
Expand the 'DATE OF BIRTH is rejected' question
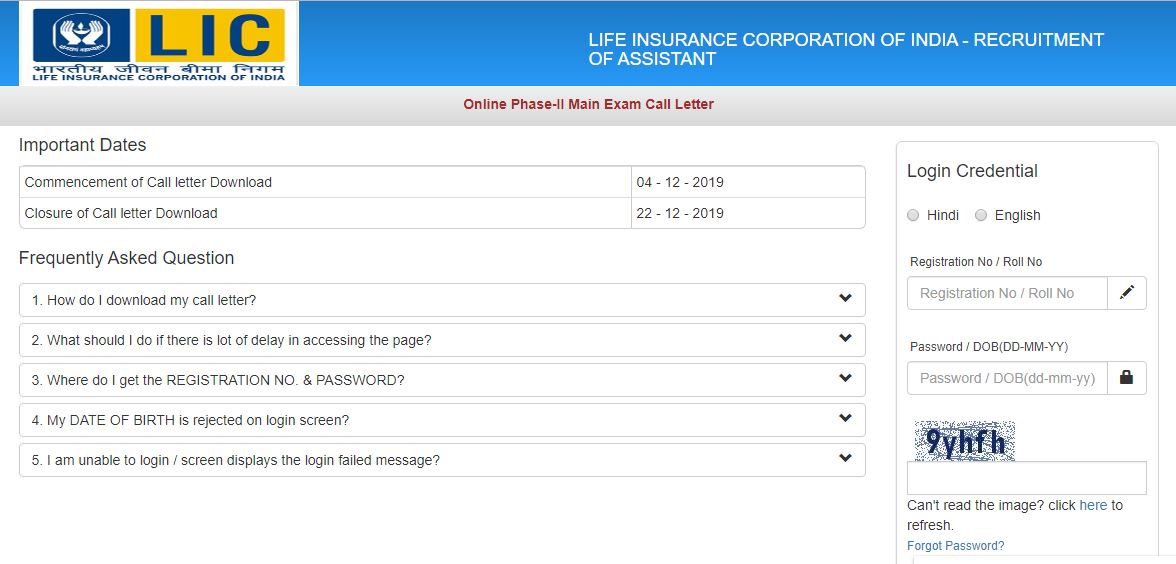pyautogui.click(x=845, y=419)
